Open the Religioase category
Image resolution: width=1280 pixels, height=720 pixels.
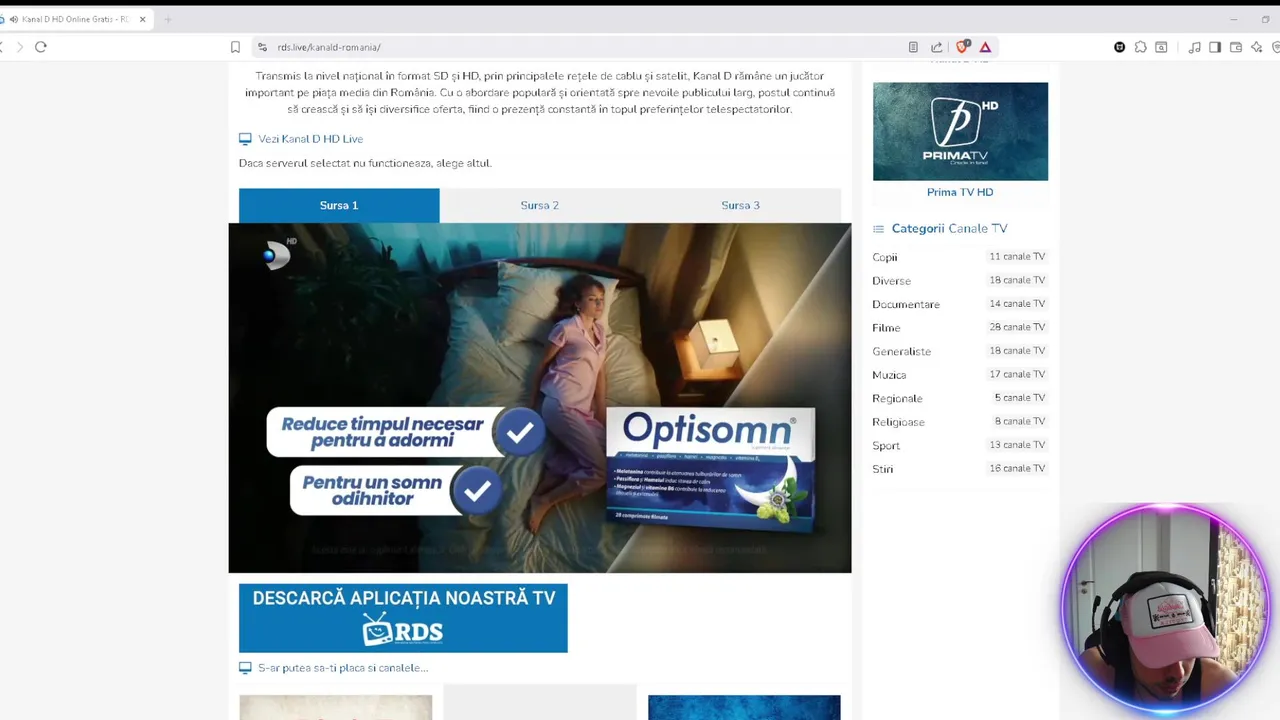(898, 422)
